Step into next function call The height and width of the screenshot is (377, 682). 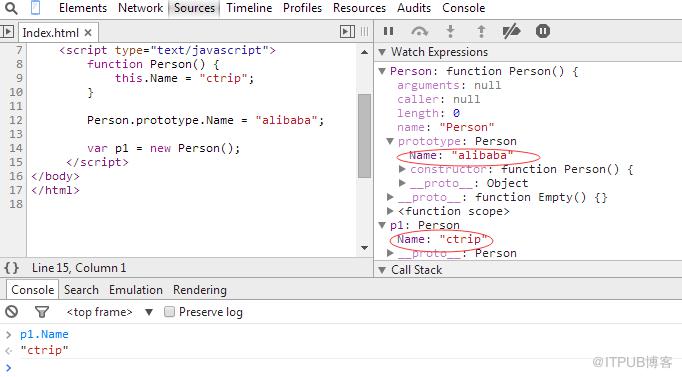(x=451, y=31)
